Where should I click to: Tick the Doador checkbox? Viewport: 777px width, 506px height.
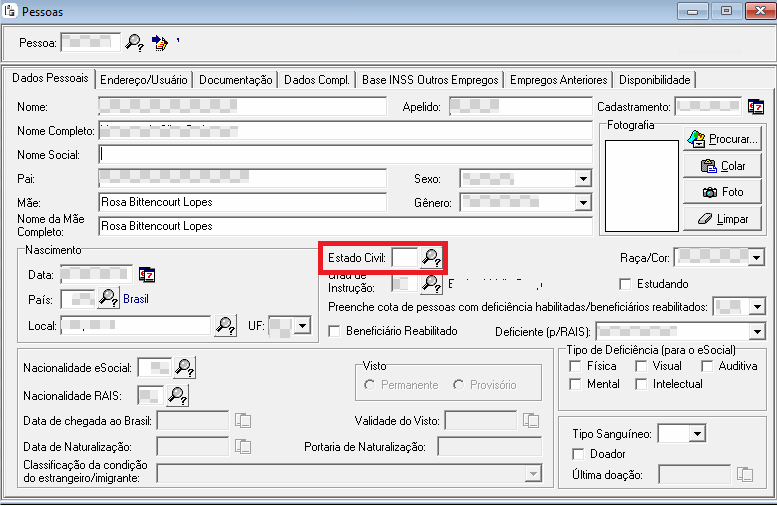(x=576, y=454)
